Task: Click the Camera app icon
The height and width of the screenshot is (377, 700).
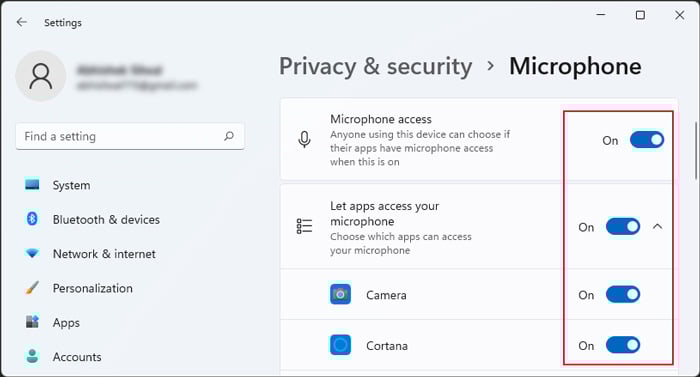Action: [340, 294]
